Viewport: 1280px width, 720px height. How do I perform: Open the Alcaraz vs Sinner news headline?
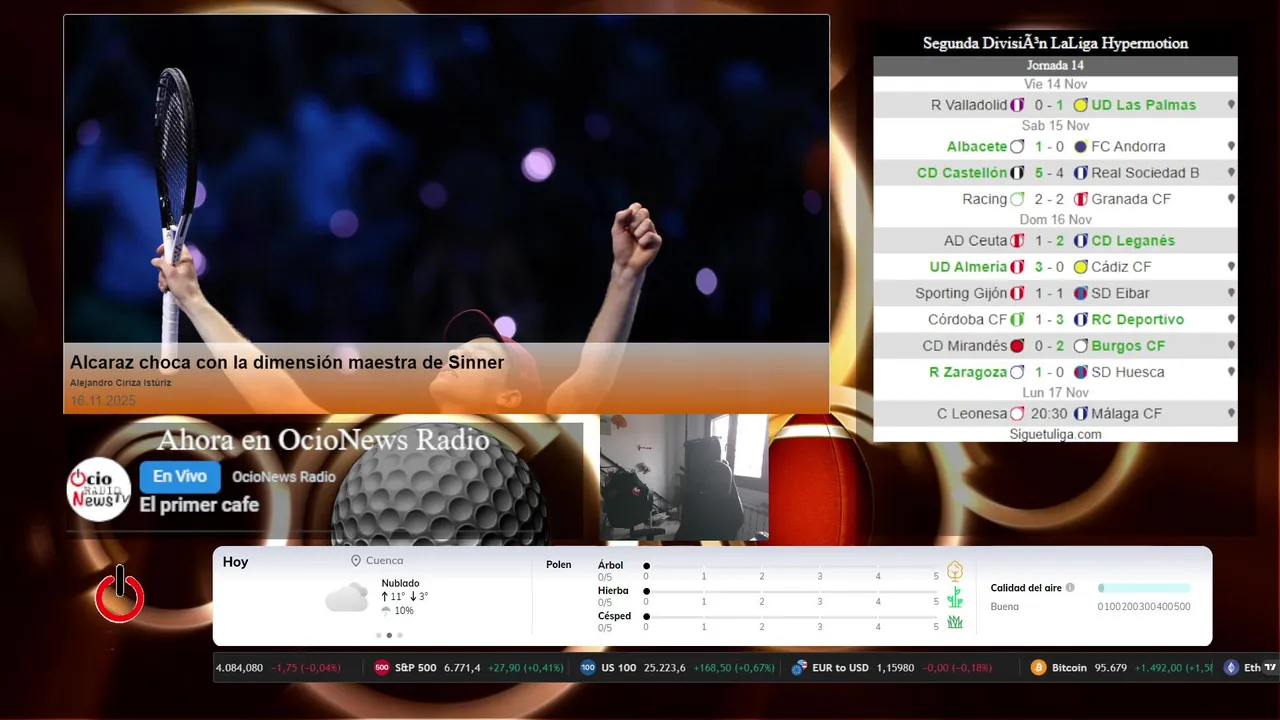click(x=287, y=363)
